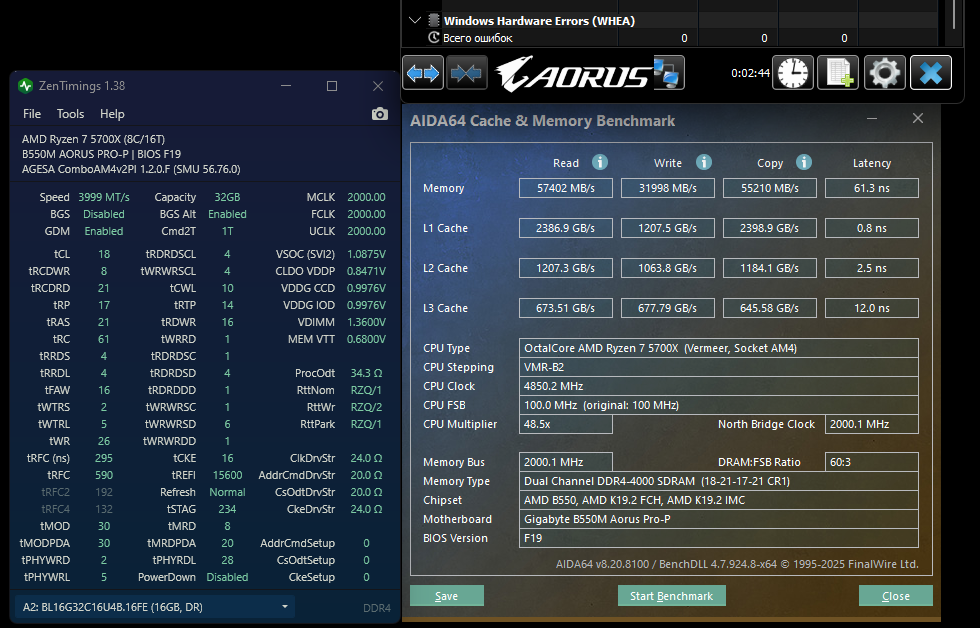This screenshot has height=628, width=980.
Task: Click the Memory Write value 31998 MB/s
Action: point(668,188)
